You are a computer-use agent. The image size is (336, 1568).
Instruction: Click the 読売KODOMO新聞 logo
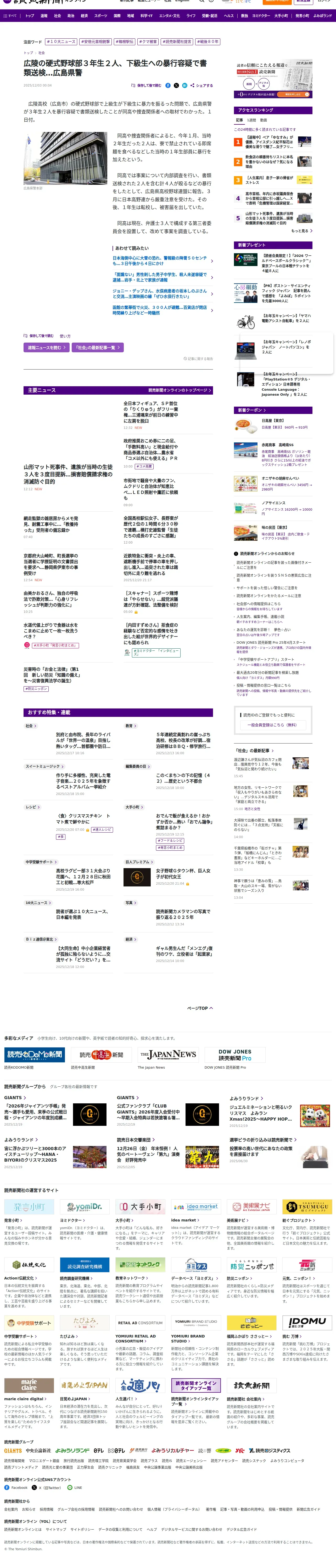point(35,1054)
